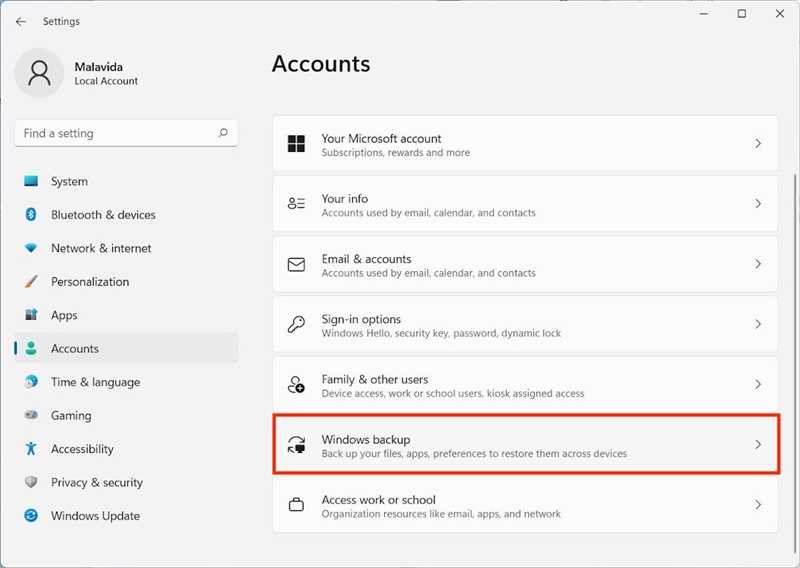The image size is (800, 568).
Task: Click the Privacy shield icon
Action: pos(31,482)
